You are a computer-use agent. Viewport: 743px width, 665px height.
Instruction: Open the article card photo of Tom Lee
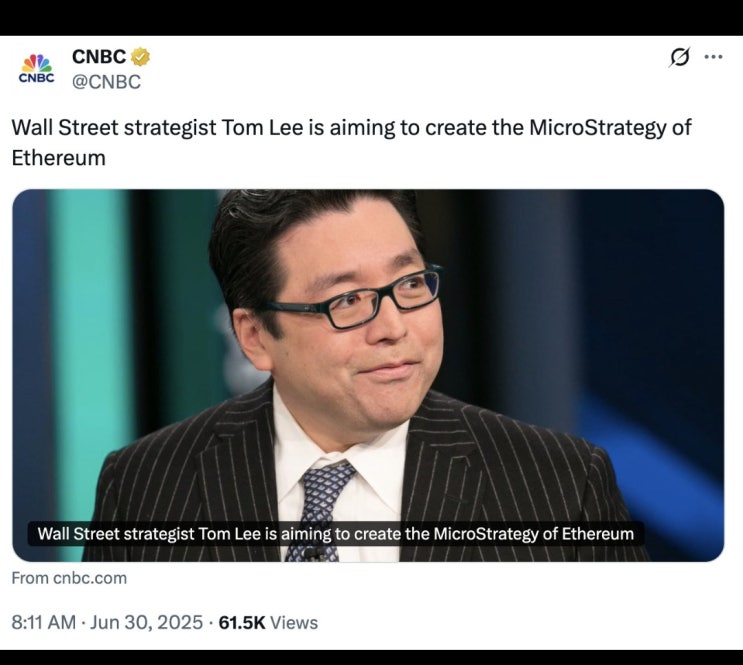368,375
